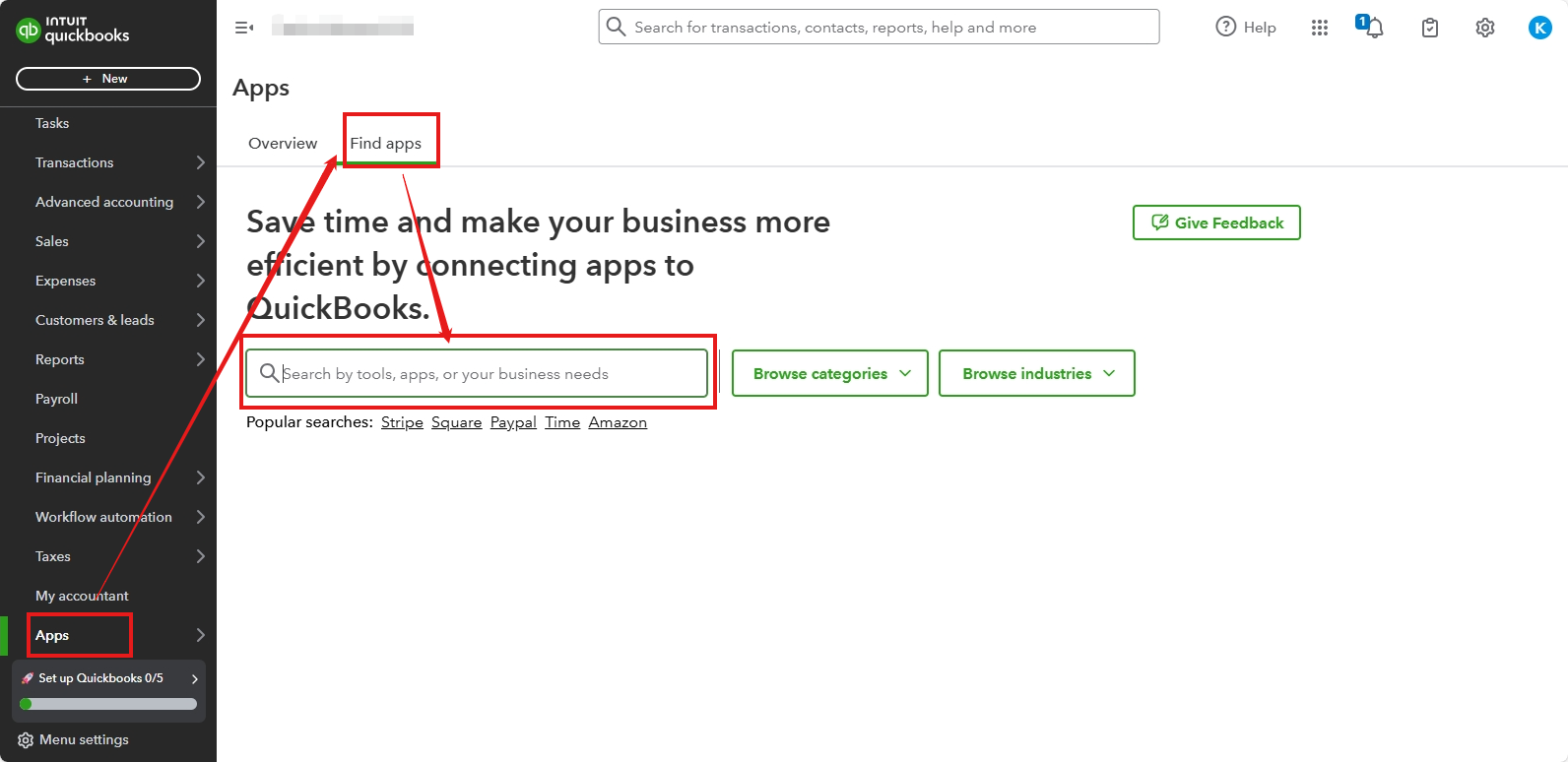The width and height of the screenshot is (1568, 762).
Task: Open the clipboard tasks icon
Action: (x=1430, y=28)
